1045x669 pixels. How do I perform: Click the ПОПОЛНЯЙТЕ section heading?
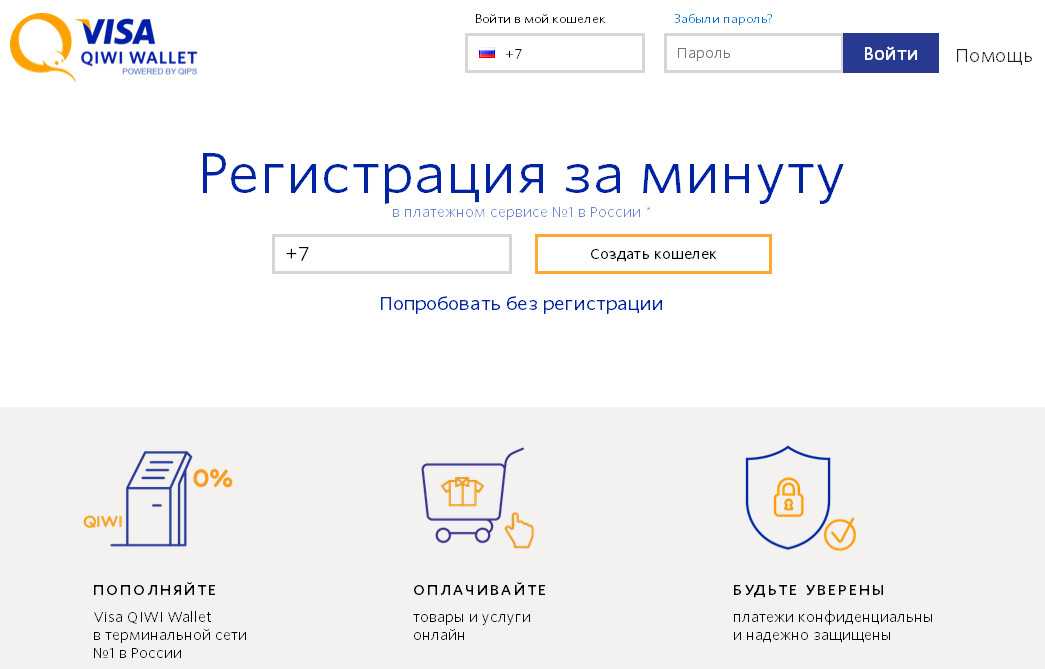tap(155, 590)
